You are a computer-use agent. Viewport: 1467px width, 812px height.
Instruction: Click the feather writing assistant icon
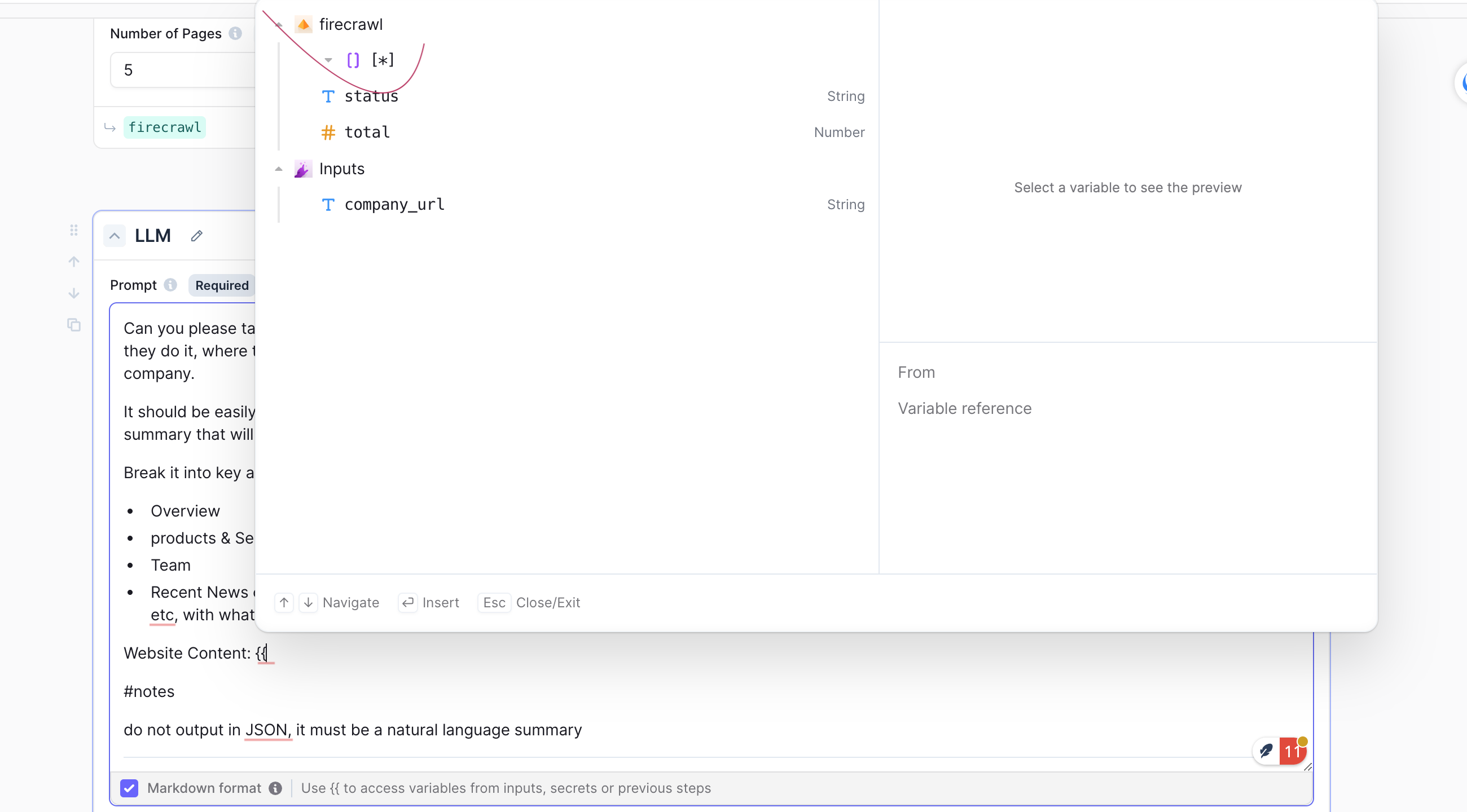coord(1266,751)
